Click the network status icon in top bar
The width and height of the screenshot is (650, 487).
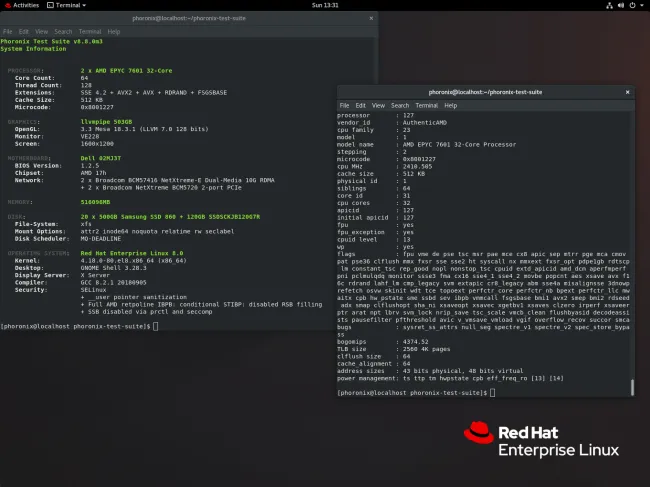coord(606,5)
